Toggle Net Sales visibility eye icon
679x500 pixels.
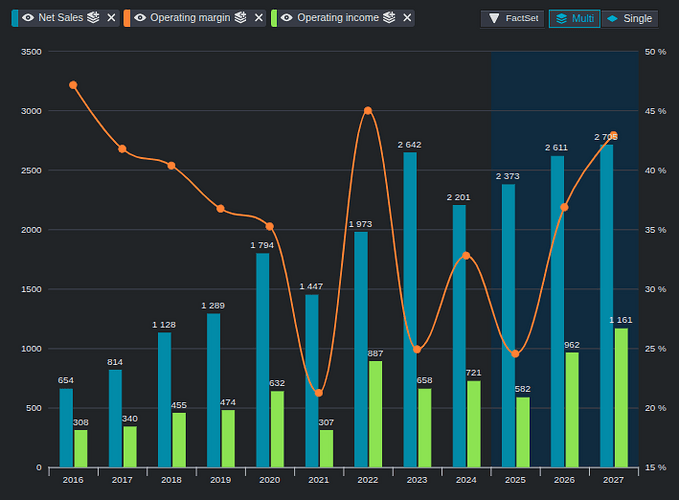(28, 18)
